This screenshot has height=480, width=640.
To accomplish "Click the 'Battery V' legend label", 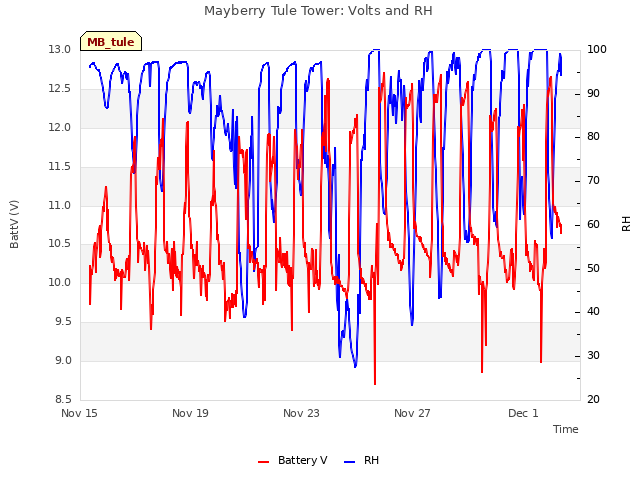I will (x=302, y=460).
